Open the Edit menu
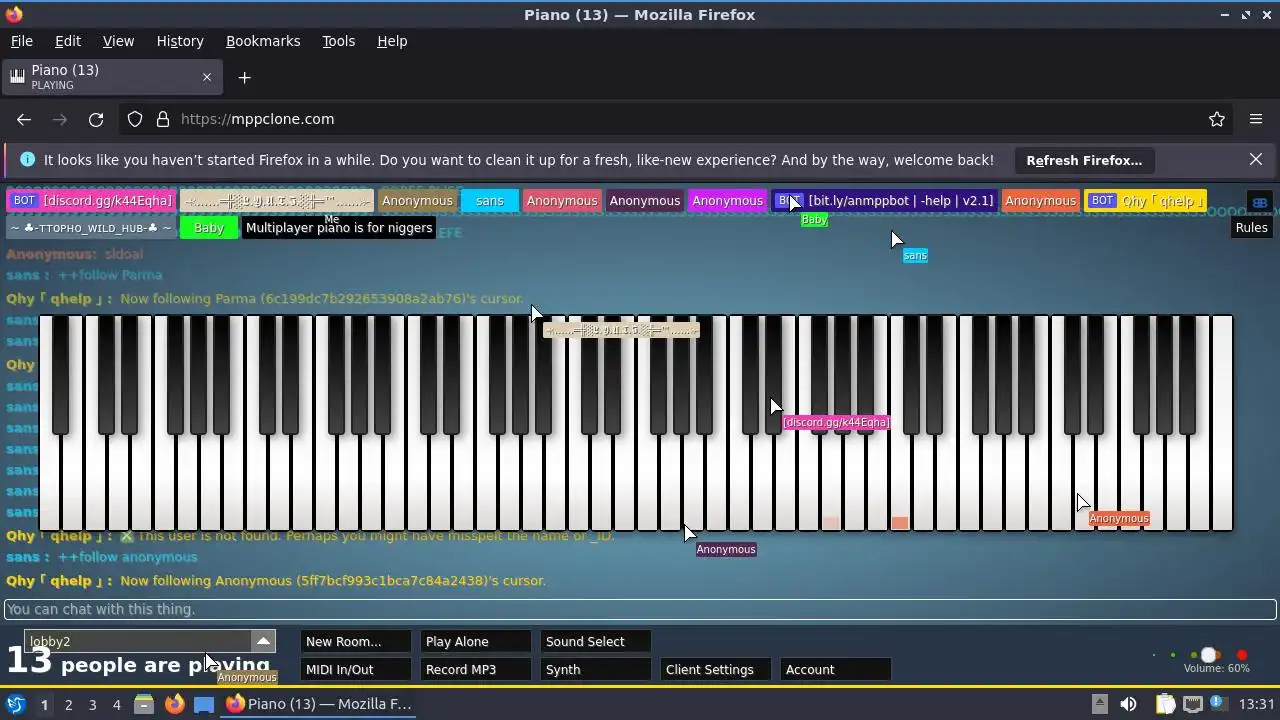This screenshot has width=1280, height=720. 68,41
